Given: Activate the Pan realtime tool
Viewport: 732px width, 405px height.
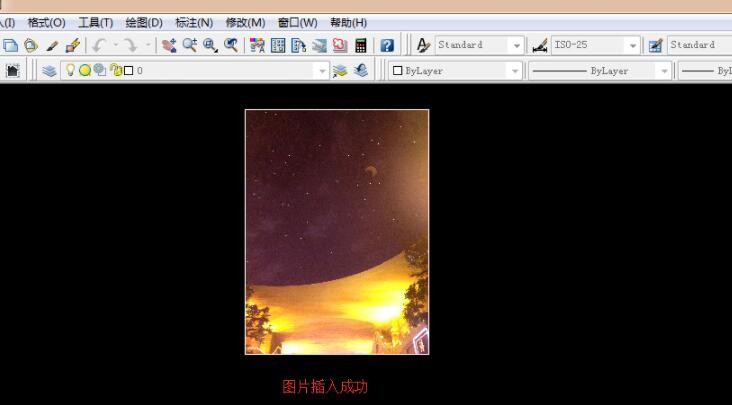Looking at the screenshot, I should 169,46.
